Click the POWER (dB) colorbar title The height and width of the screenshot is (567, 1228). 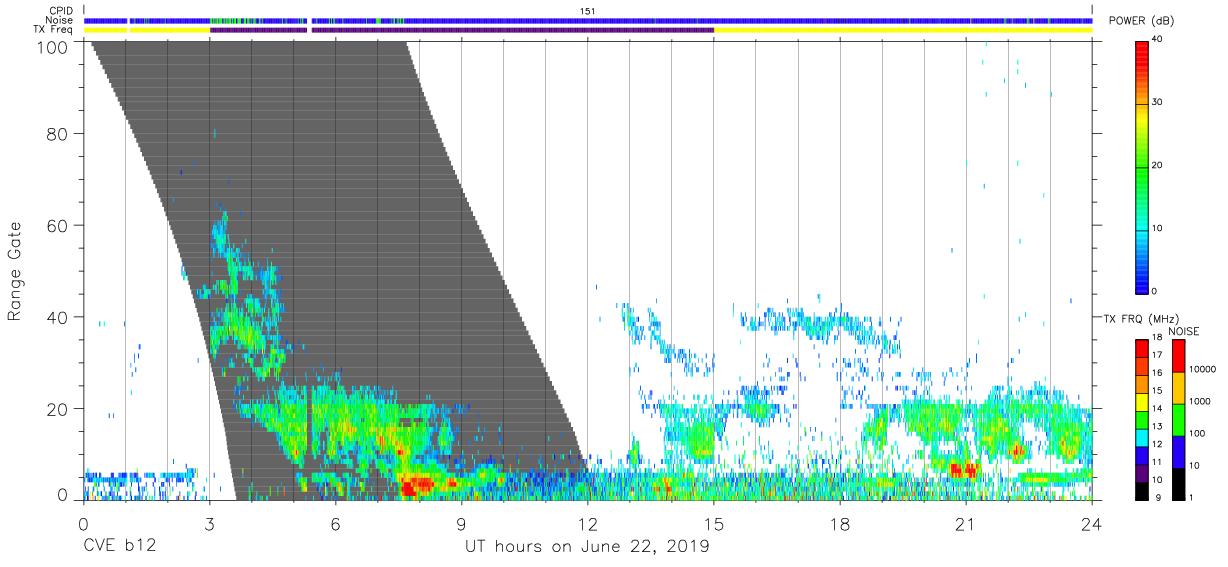coord(1143,21)
